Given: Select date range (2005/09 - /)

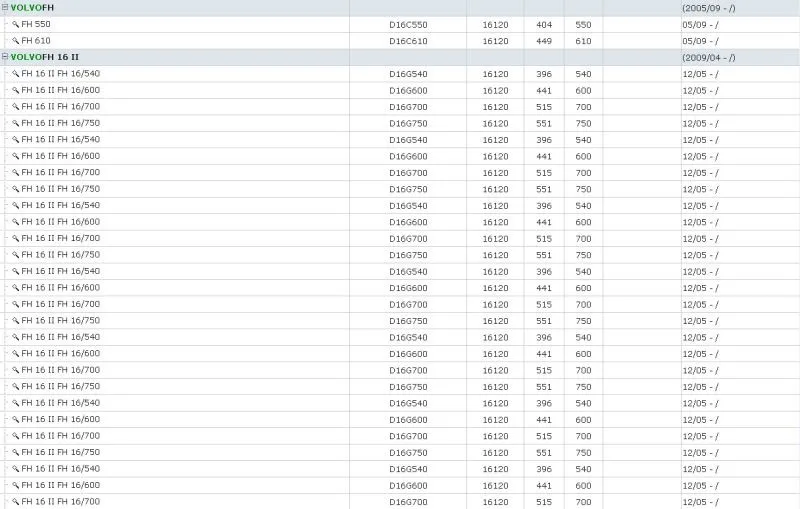Looking at the screenshot, I should point(709,8).
